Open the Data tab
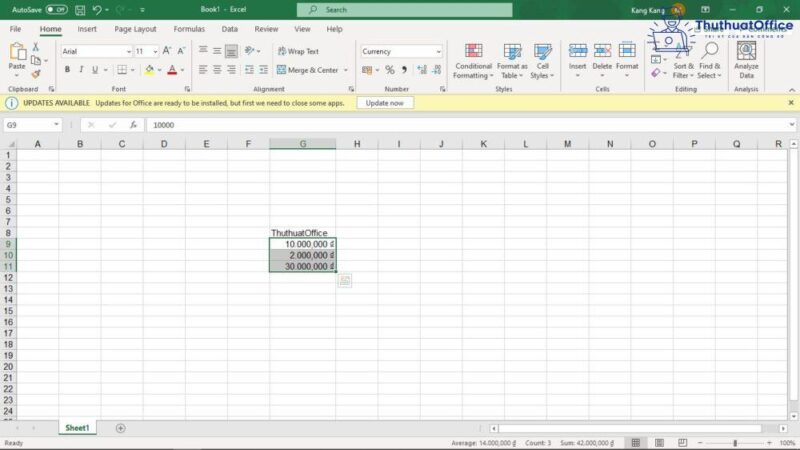Screen dimensions: 800x450 click(x=230, y=29)
